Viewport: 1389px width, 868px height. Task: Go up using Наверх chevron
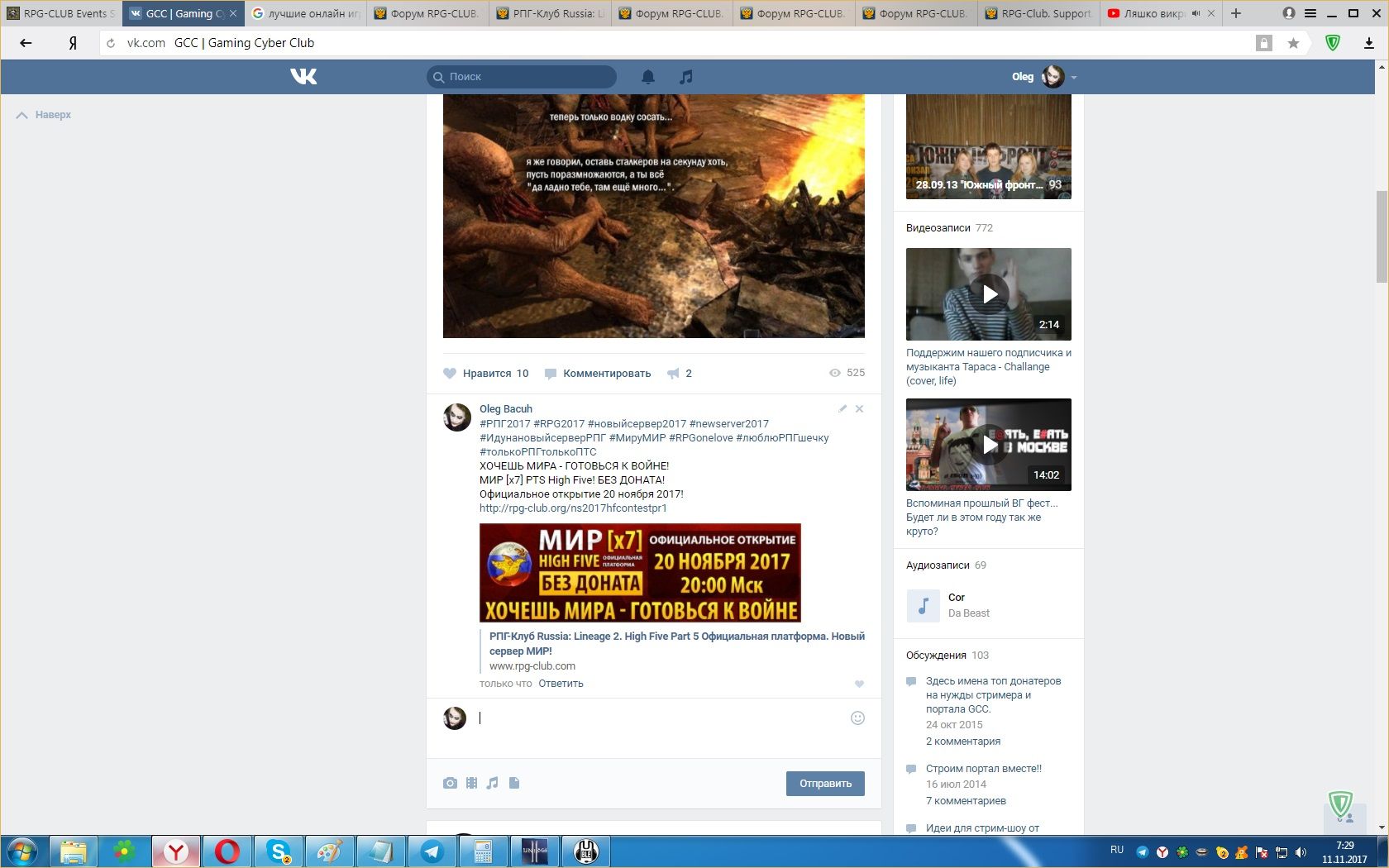pyautogui.click(x=22, y=115)
